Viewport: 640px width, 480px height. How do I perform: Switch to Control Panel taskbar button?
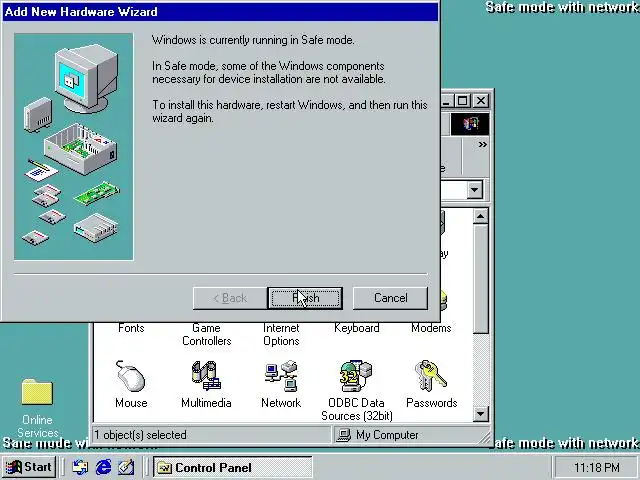233,467
